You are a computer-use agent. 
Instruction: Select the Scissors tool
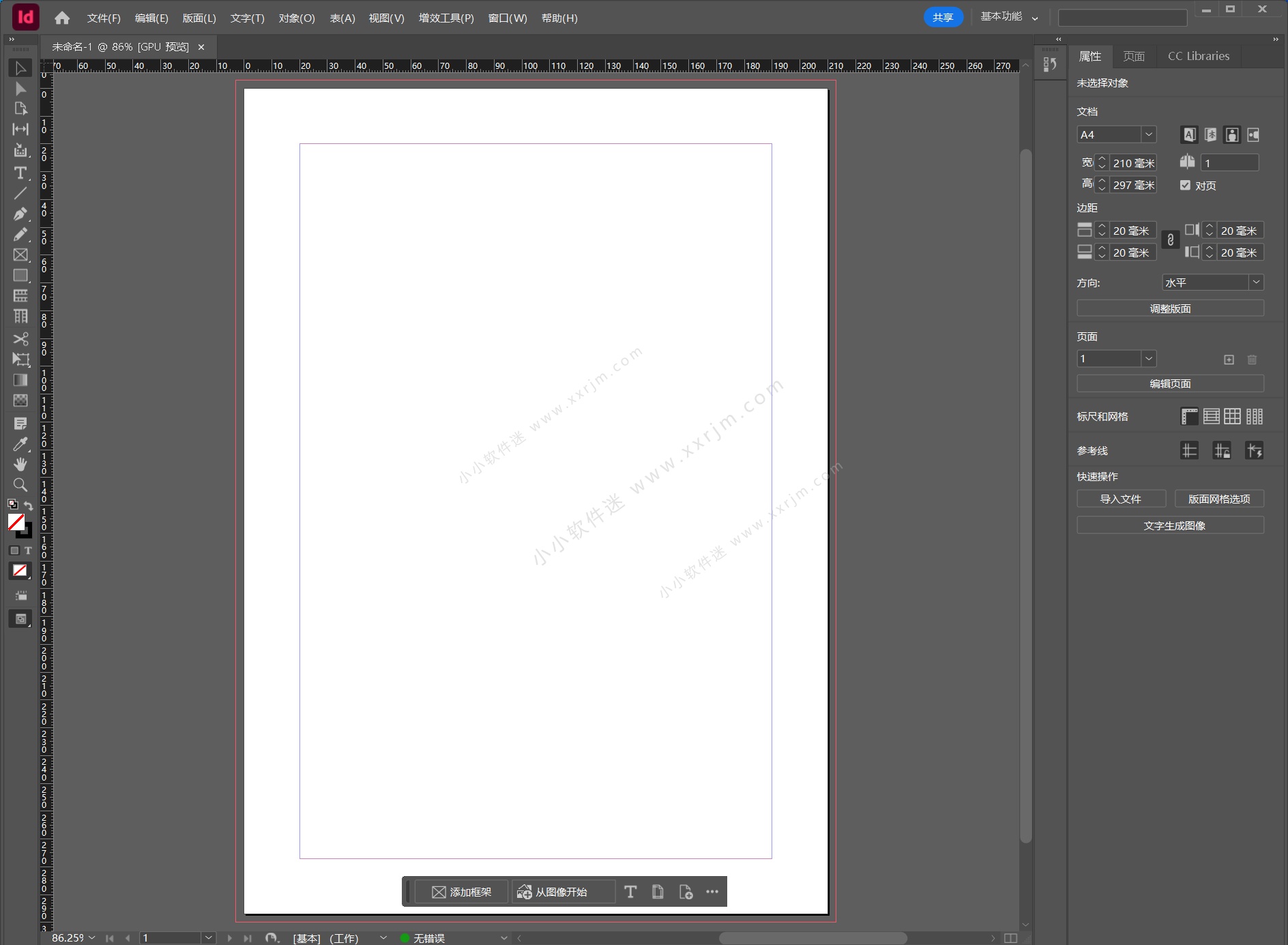tap(20, 339)
